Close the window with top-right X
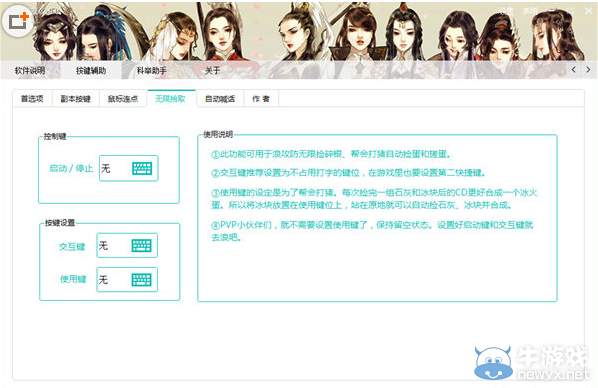Viewport: 598px width, 388px height. pyautogui.click(x=589, y=11)
